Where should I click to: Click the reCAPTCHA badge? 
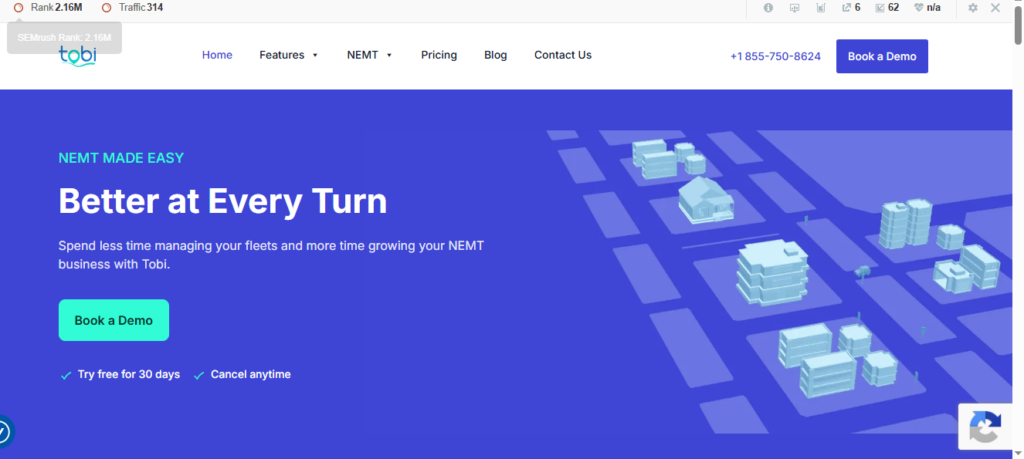point(985,426)
